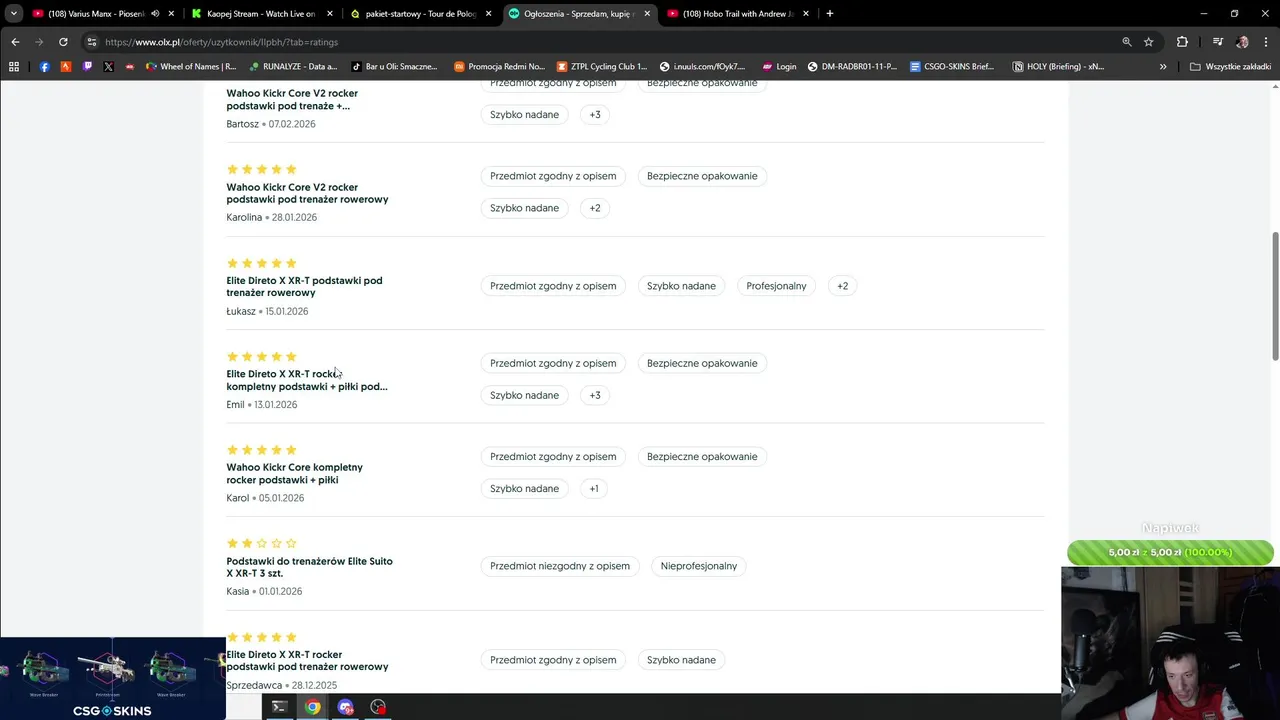Expand +3 tags in Emil's review
This screenshot has height=720, width=1280.
coord(595,395)
